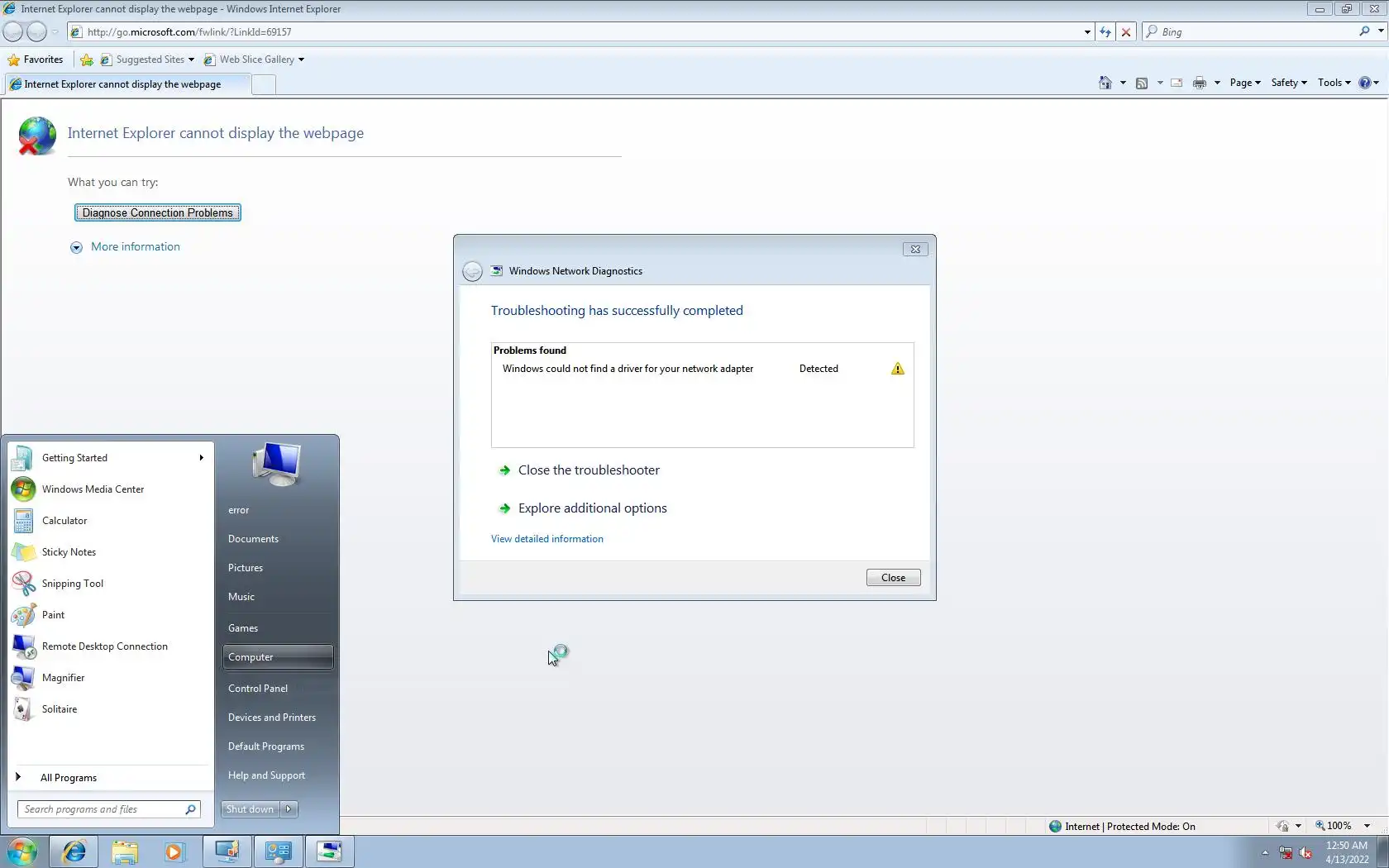Open Sticky Notes from Start menu

tap(110, 552)
